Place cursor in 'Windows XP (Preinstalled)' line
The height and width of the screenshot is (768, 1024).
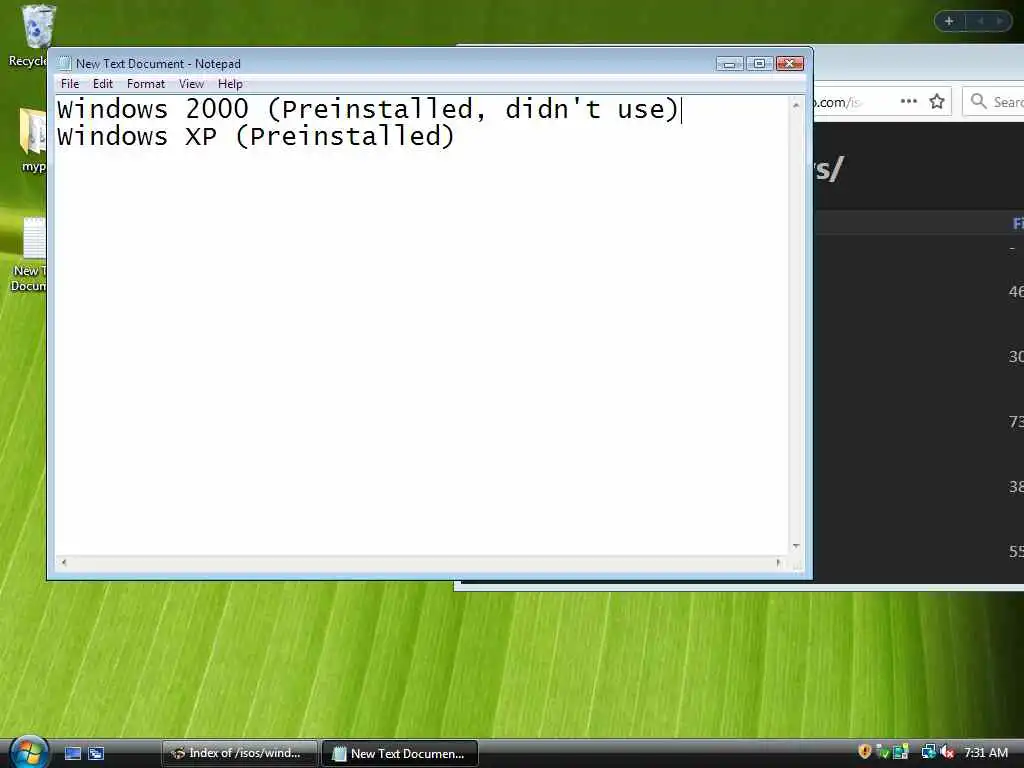255,136
